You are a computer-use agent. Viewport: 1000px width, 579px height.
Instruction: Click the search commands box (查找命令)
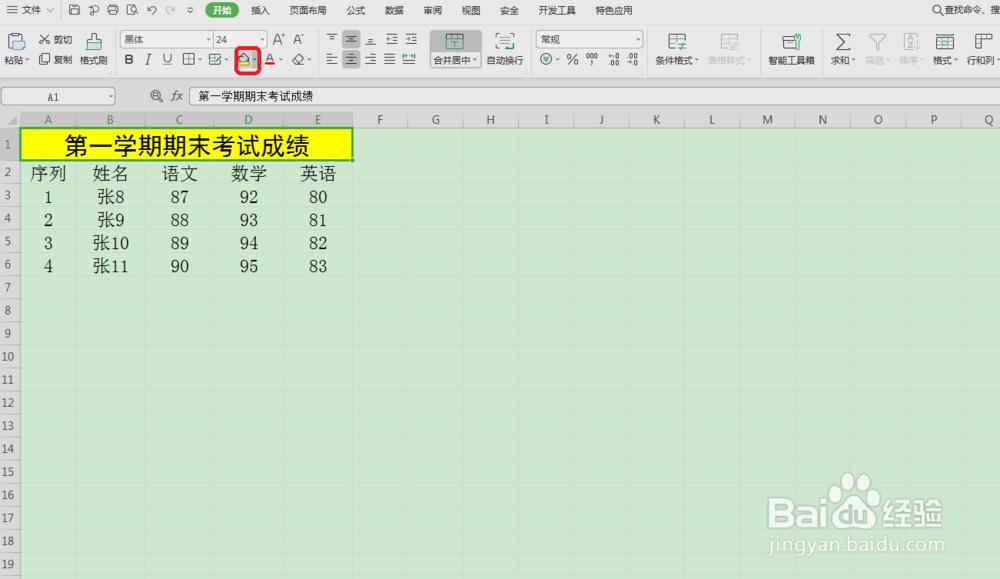click(966, 10)
